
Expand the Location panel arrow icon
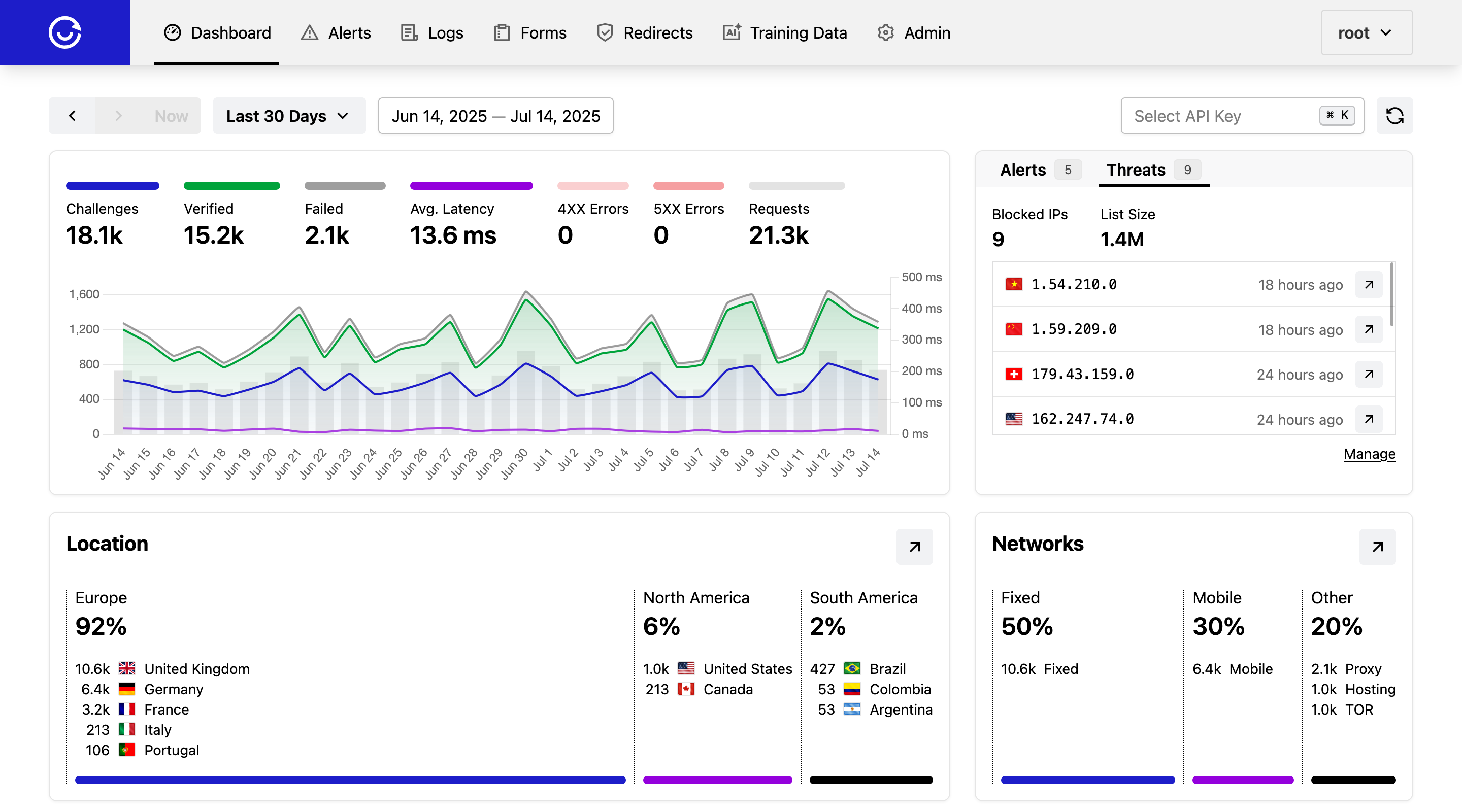(x=914, y=547)
